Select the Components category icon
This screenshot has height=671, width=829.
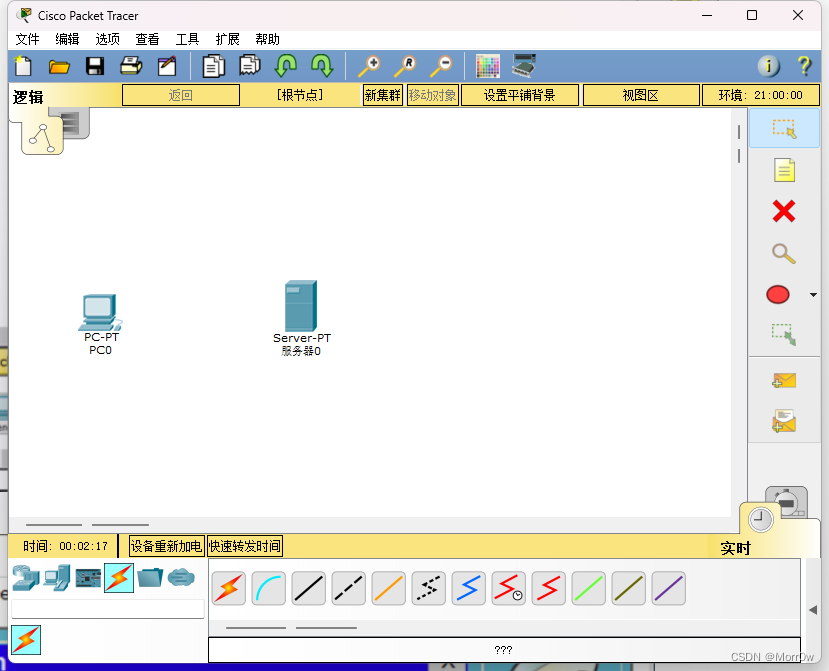88,578
